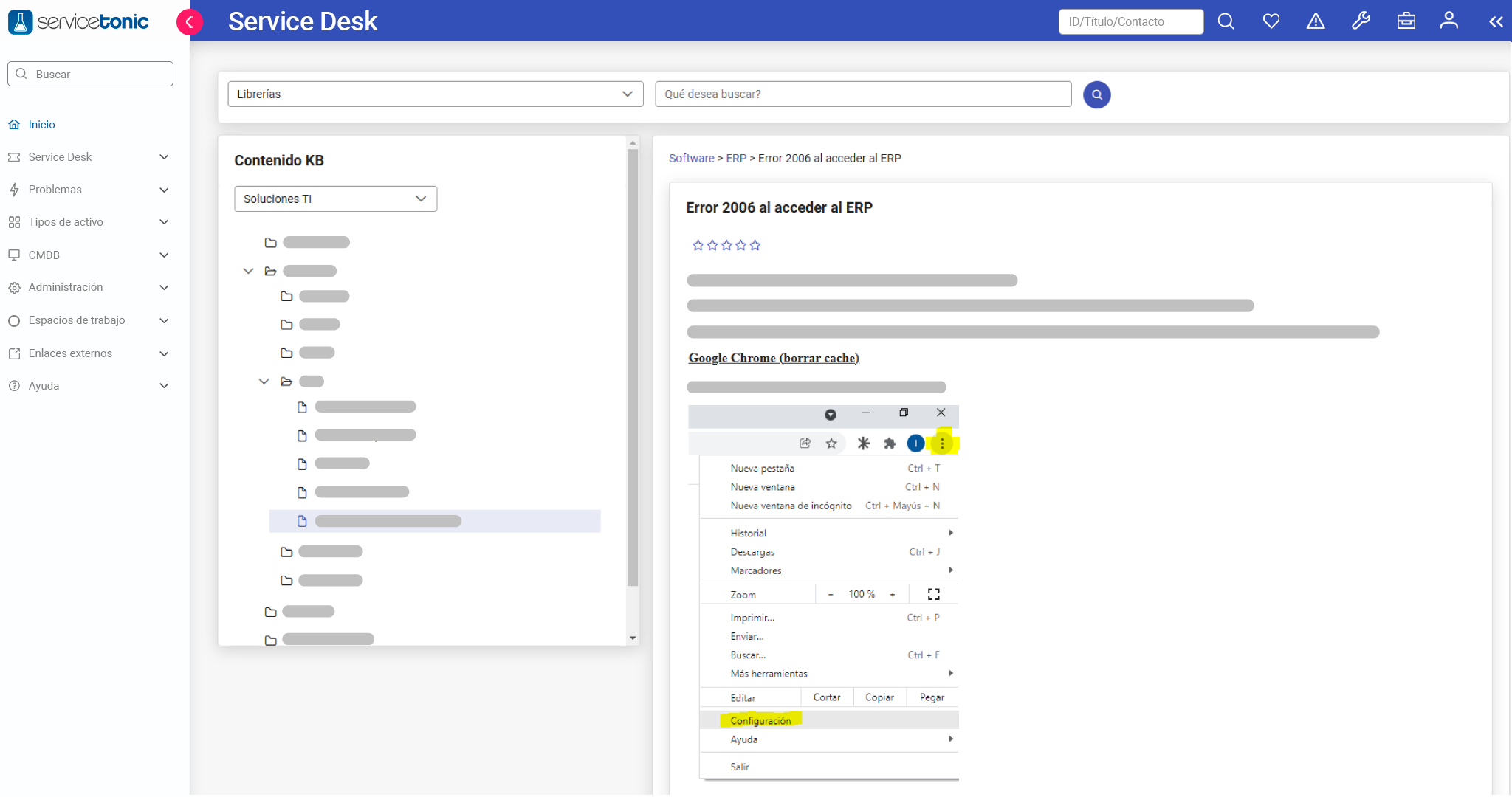Image resolution: width=1512 pixels, height=797 pixels.
Task: Click the Contenido KB tree scrollbar
Action: (632, 369)
